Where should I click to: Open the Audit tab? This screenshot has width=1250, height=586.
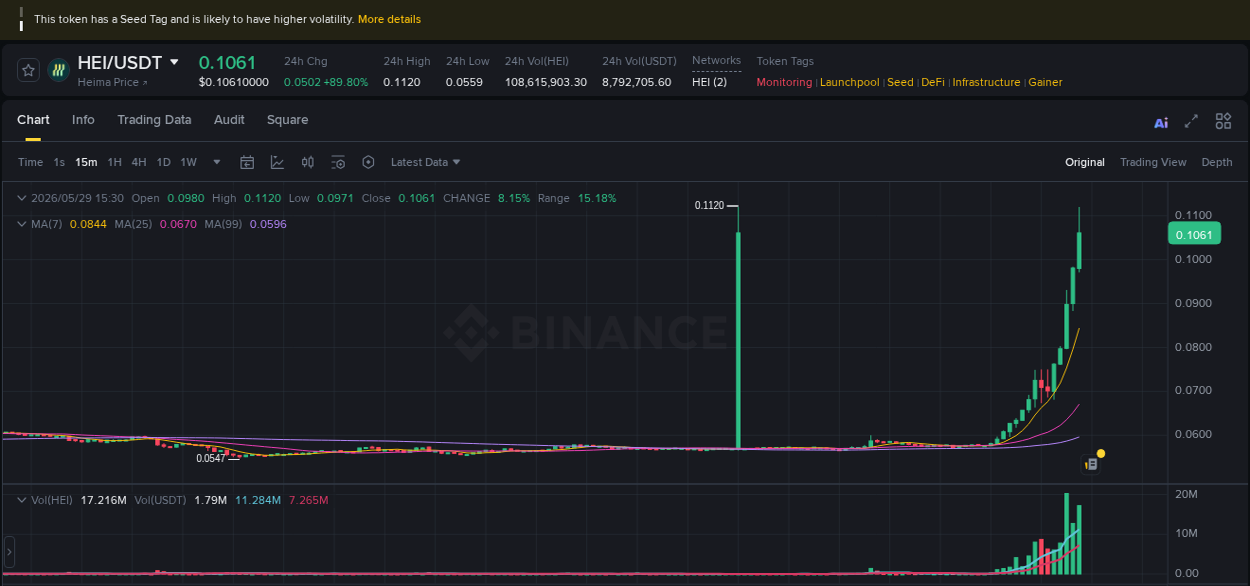229,120
